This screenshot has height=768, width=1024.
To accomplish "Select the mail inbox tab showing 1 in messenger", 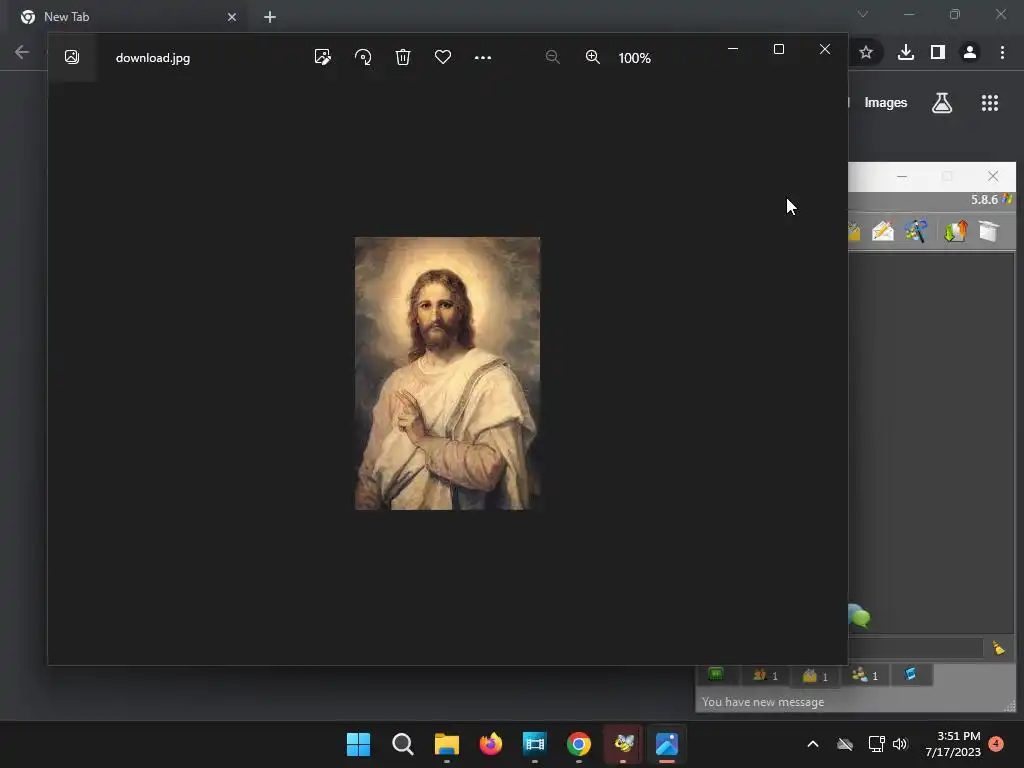I will click(x=815, y=676).
